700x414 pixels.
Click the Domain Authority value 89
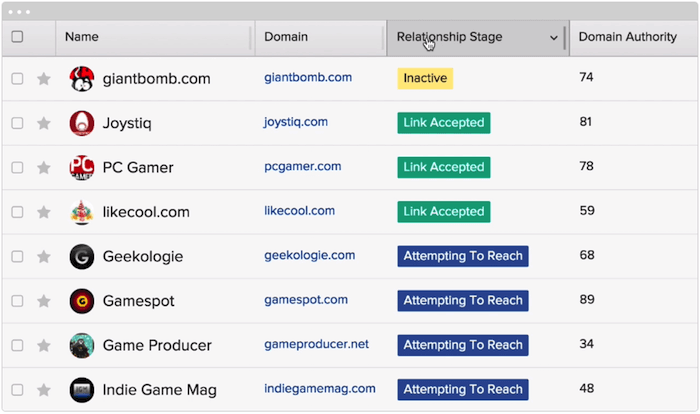[x=587, y=299]
